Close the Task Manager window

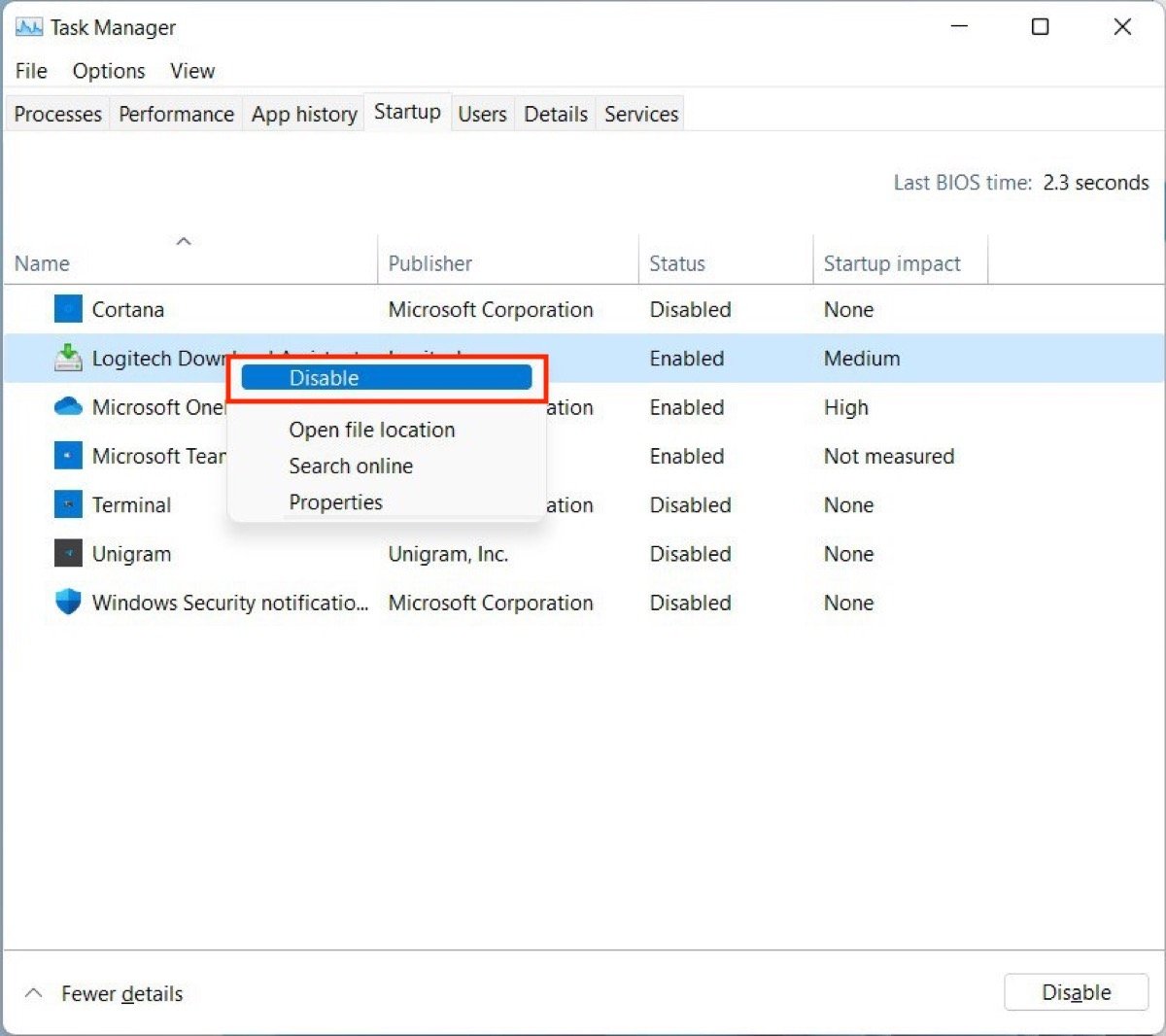tap(1122, 26)
